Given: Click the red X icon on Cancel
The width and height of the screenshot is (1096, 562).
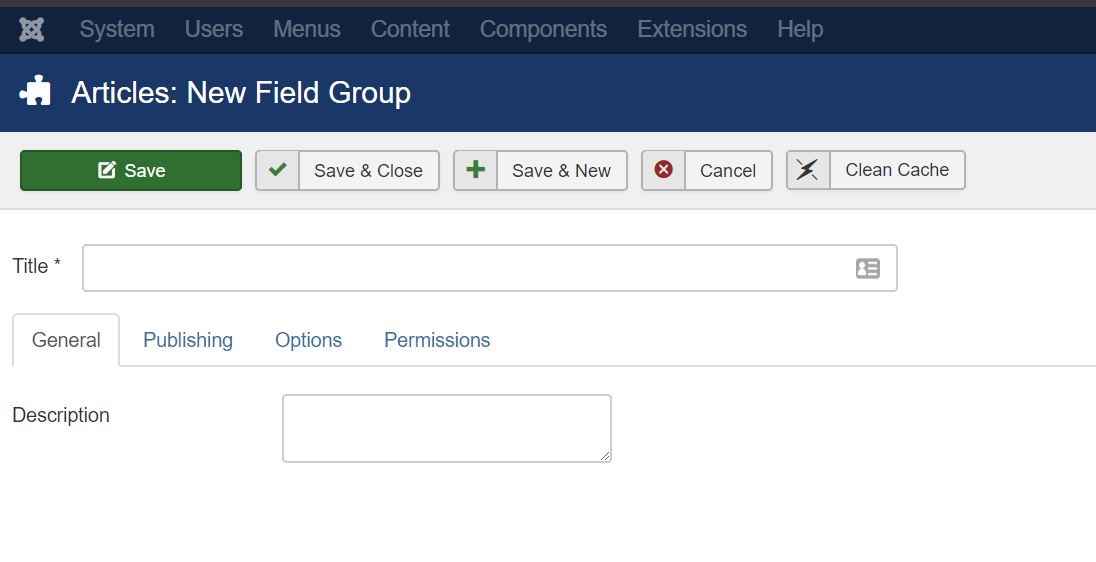Looking at the screenshot, I should (663, 169).
